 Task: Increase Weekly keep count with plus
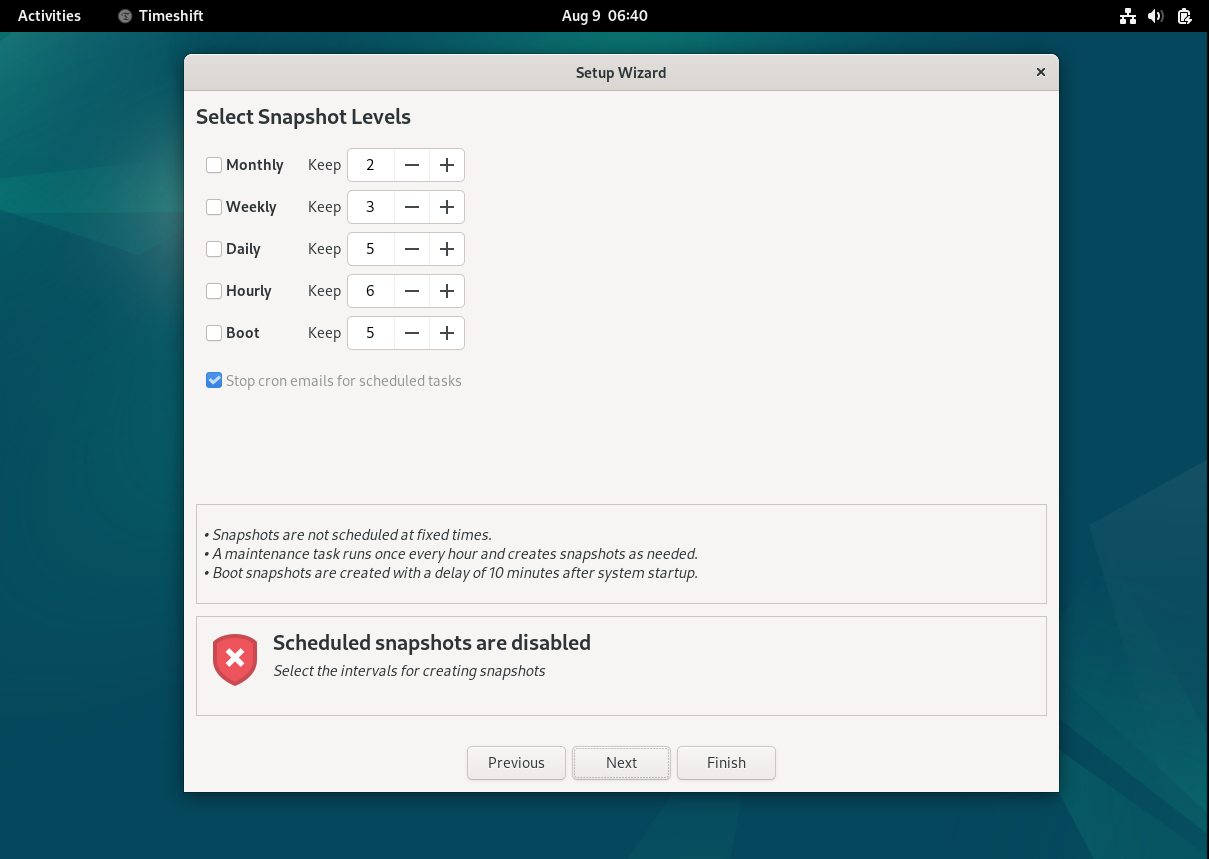(x=447, y=207)
